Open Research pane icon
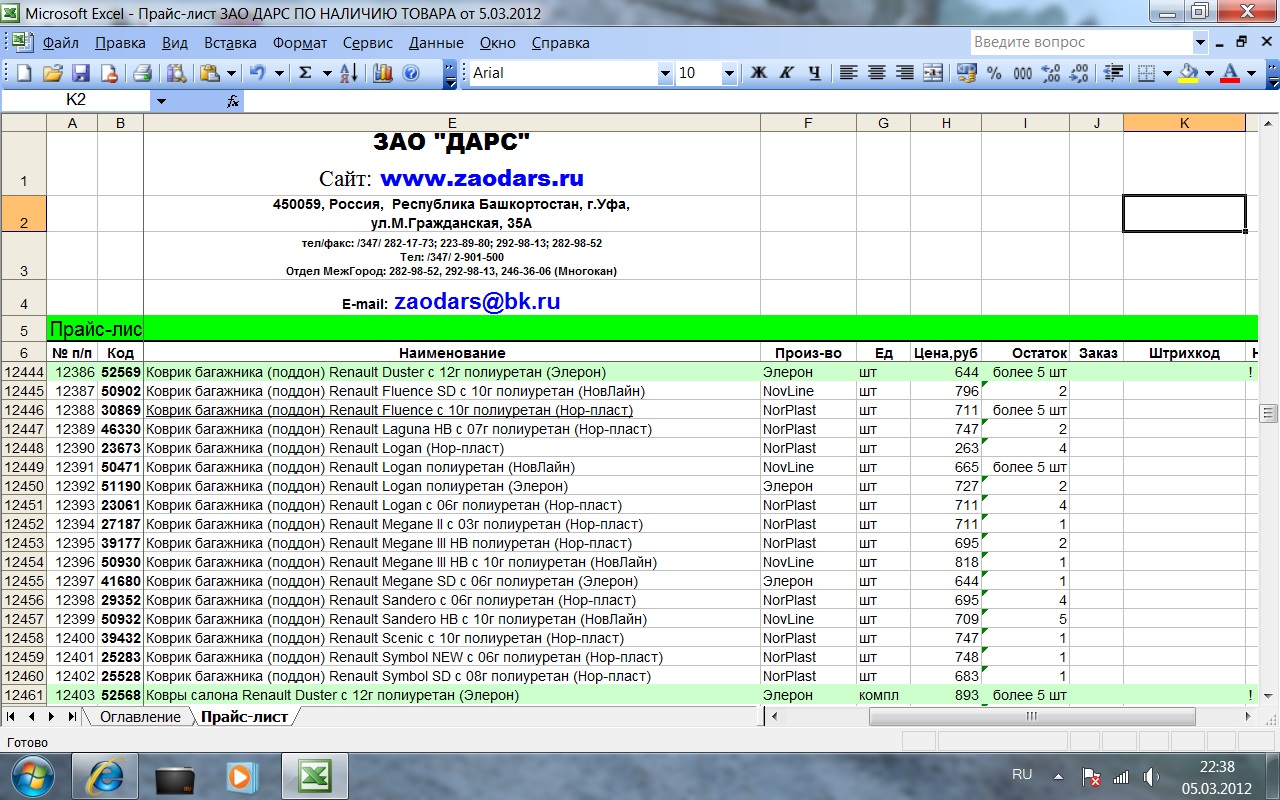 (x=176, y=73)
